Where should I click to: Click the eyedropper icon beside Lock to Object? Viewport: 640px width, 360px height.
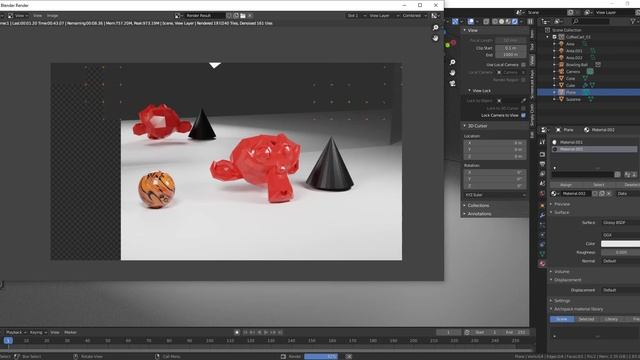[x=523, y=100]
